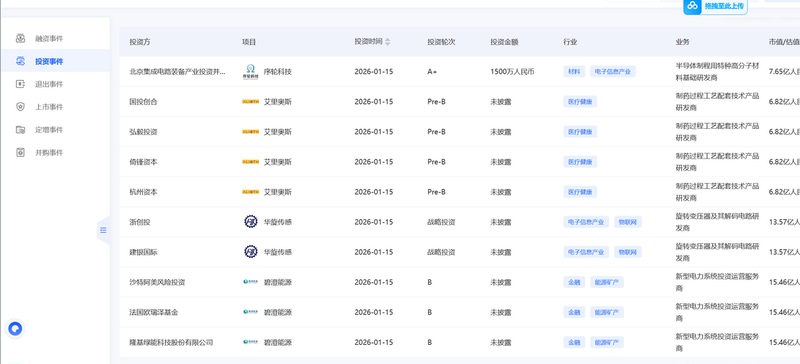Click the 行业 column header
The image size is (800, 364).
coord(570,42)
